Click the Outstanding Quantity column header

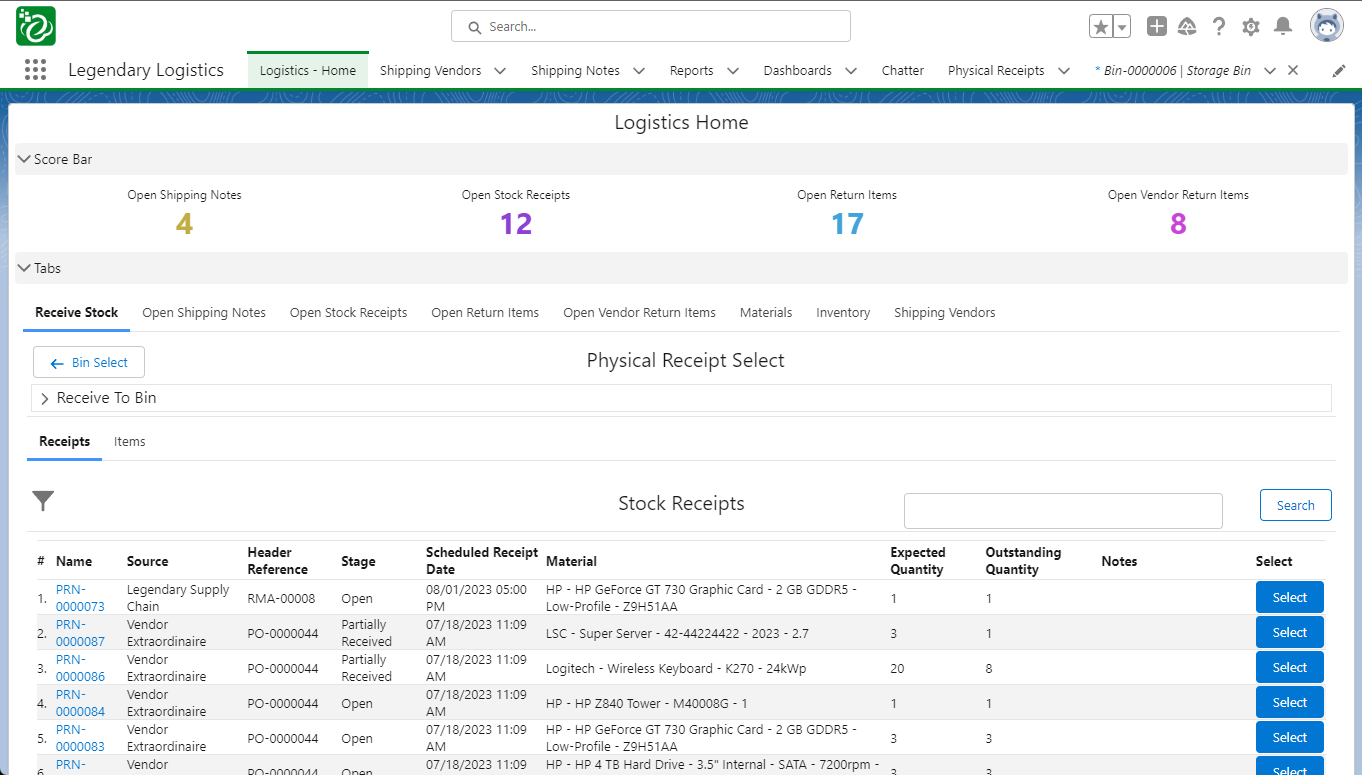(x=1023, y=561)
